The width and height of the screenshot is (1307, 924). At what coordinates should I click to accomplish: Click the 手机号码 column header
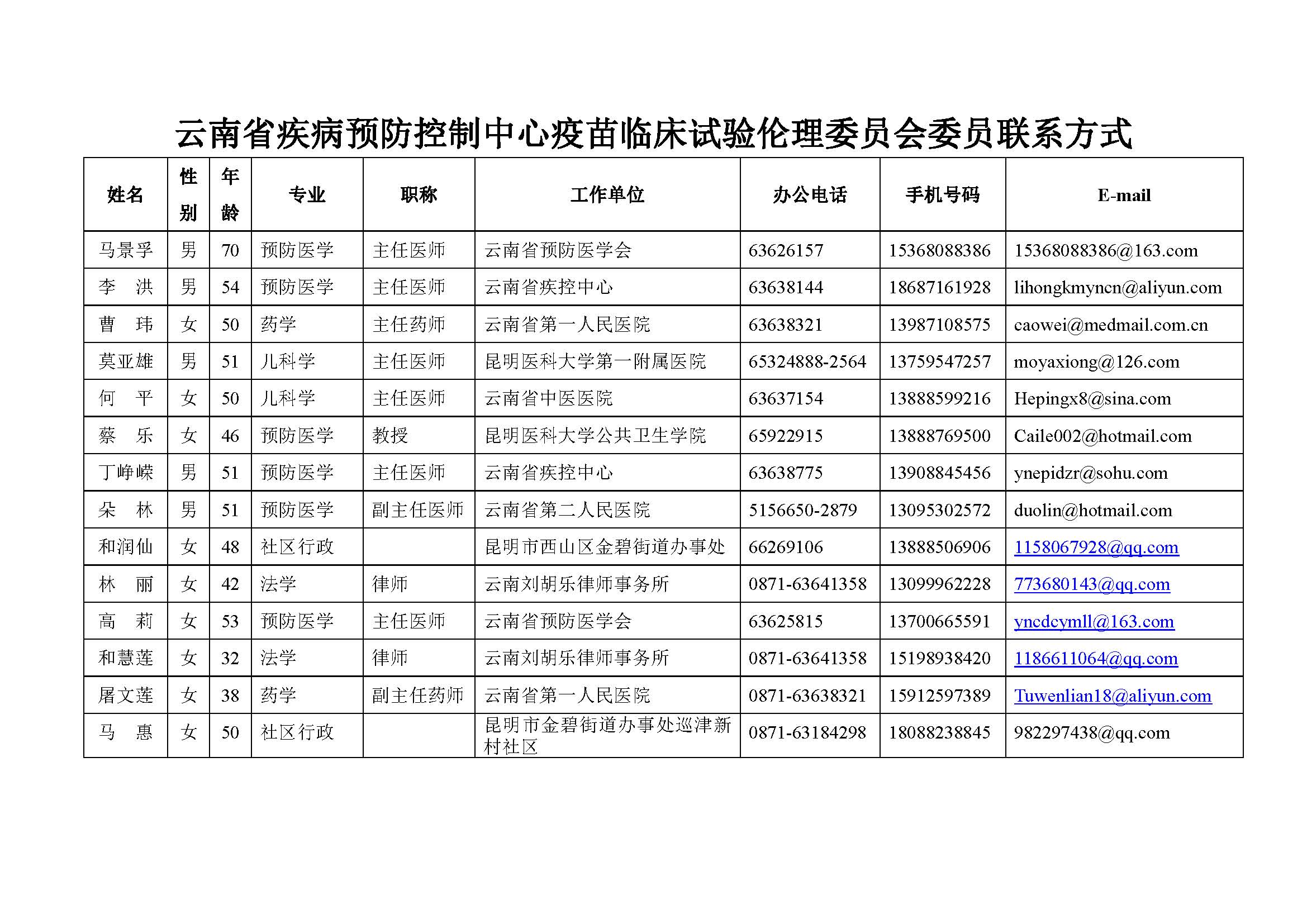[942, 195]
